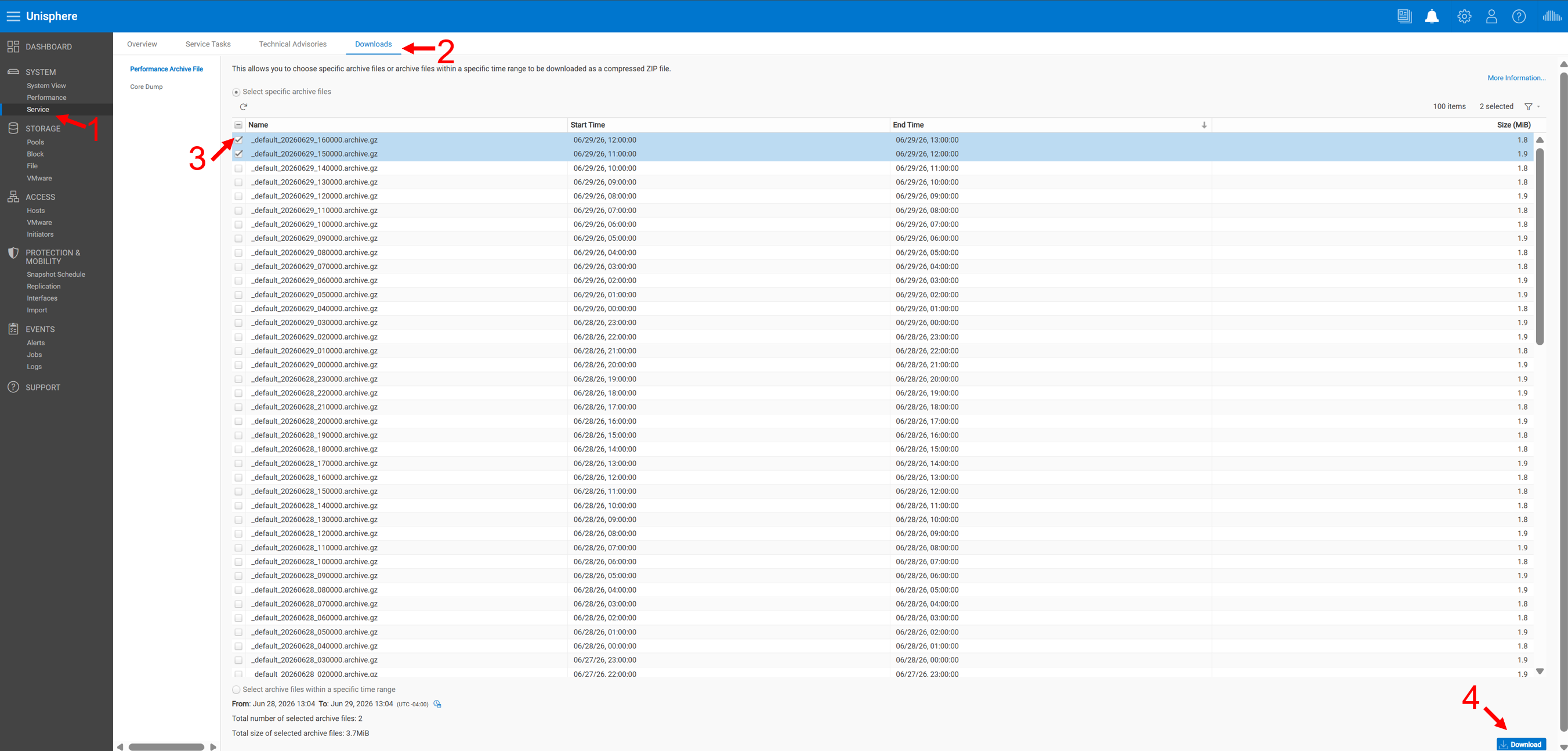Viewport: 1568px width, 751px height.
Task: Click the page vertical scrollbar thumb
Action: 1564,402
